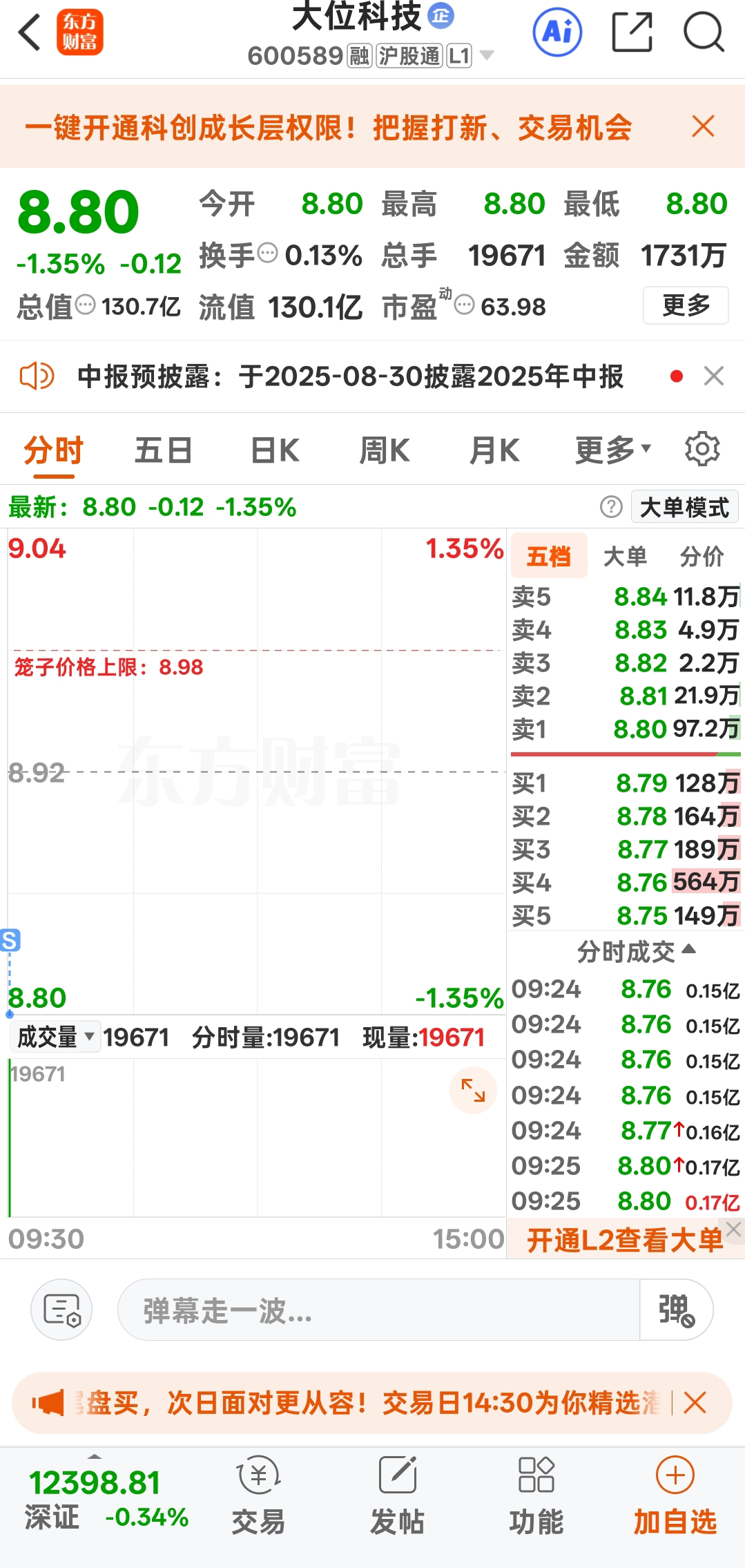Toggle the 弹 barrage switch
Screen dimensions: 745x1568
pos(675,1310)
